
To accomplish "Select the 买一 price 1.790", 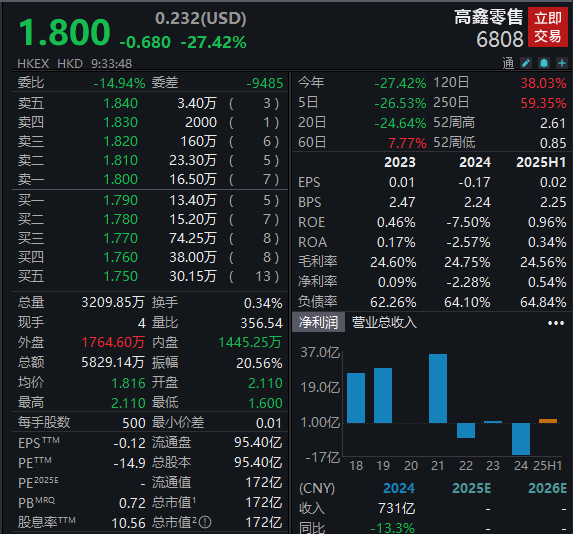I will [x=121, y=200].
